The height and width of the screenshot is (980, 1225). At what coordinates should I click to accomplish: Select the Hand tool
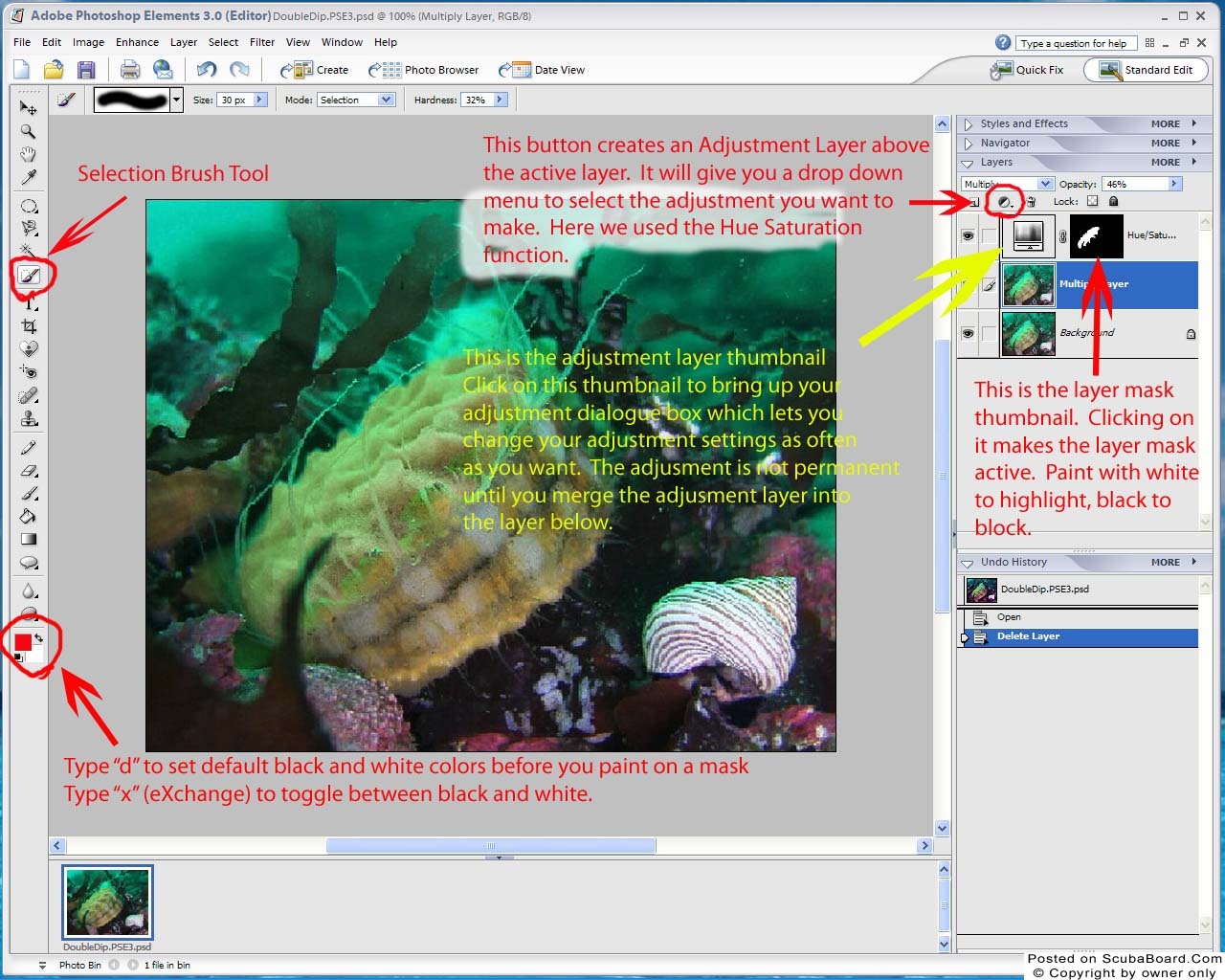[29, 154]
